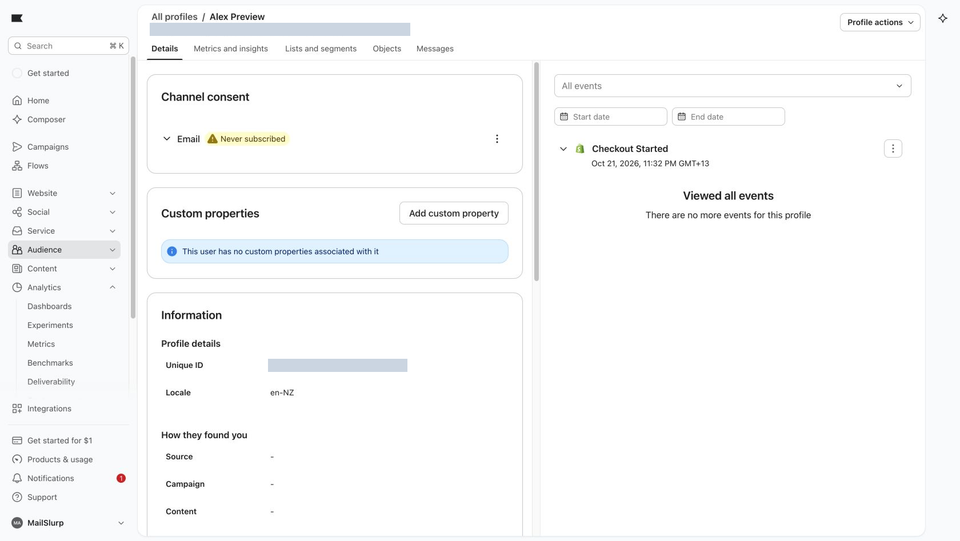Screen dimensions: 960x541
Task: Click the details panel vertical scrollbar
Action: [536, 171]
